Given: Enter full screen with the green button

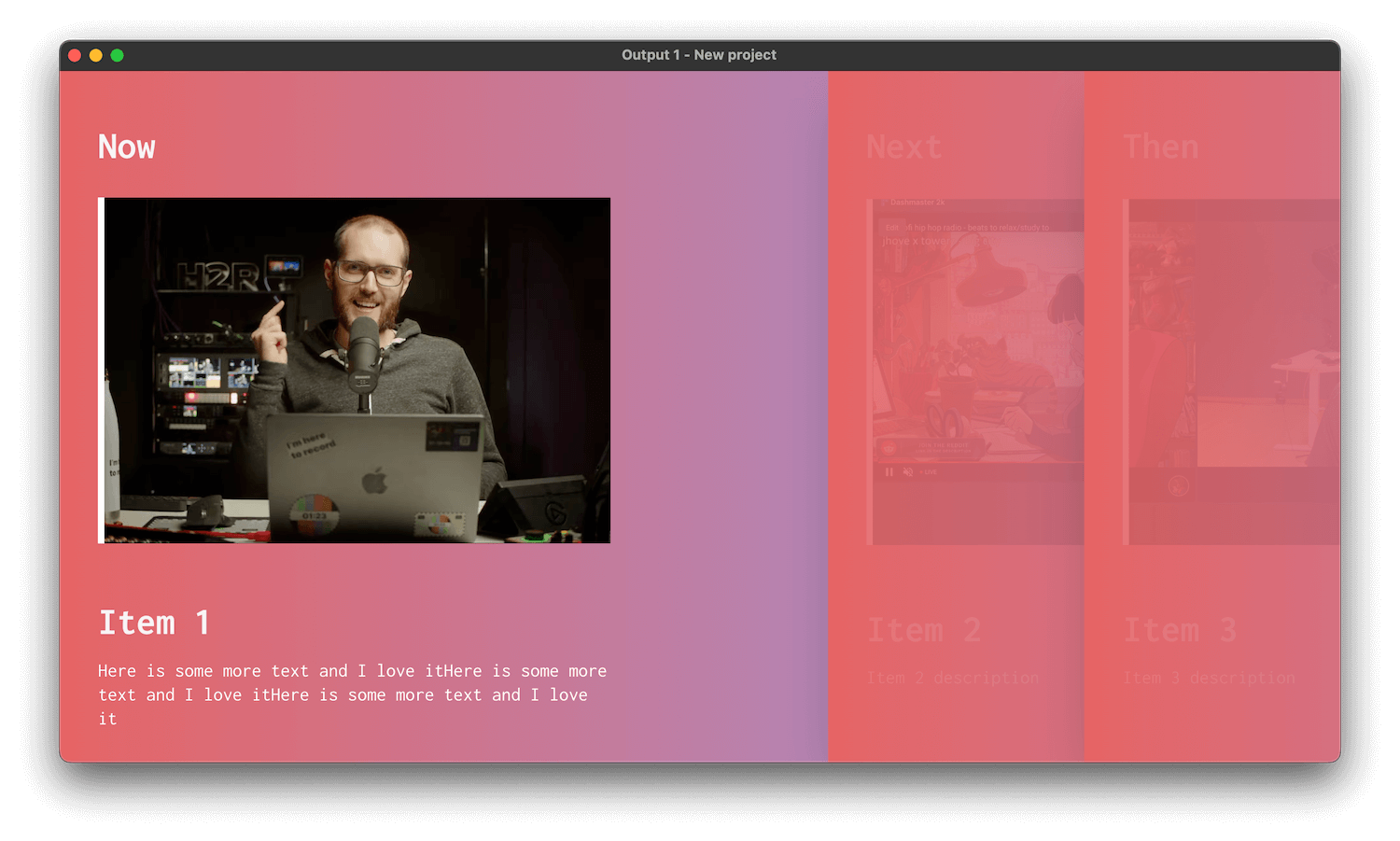Looking at the screenshot, I should [x=118, y=55].
